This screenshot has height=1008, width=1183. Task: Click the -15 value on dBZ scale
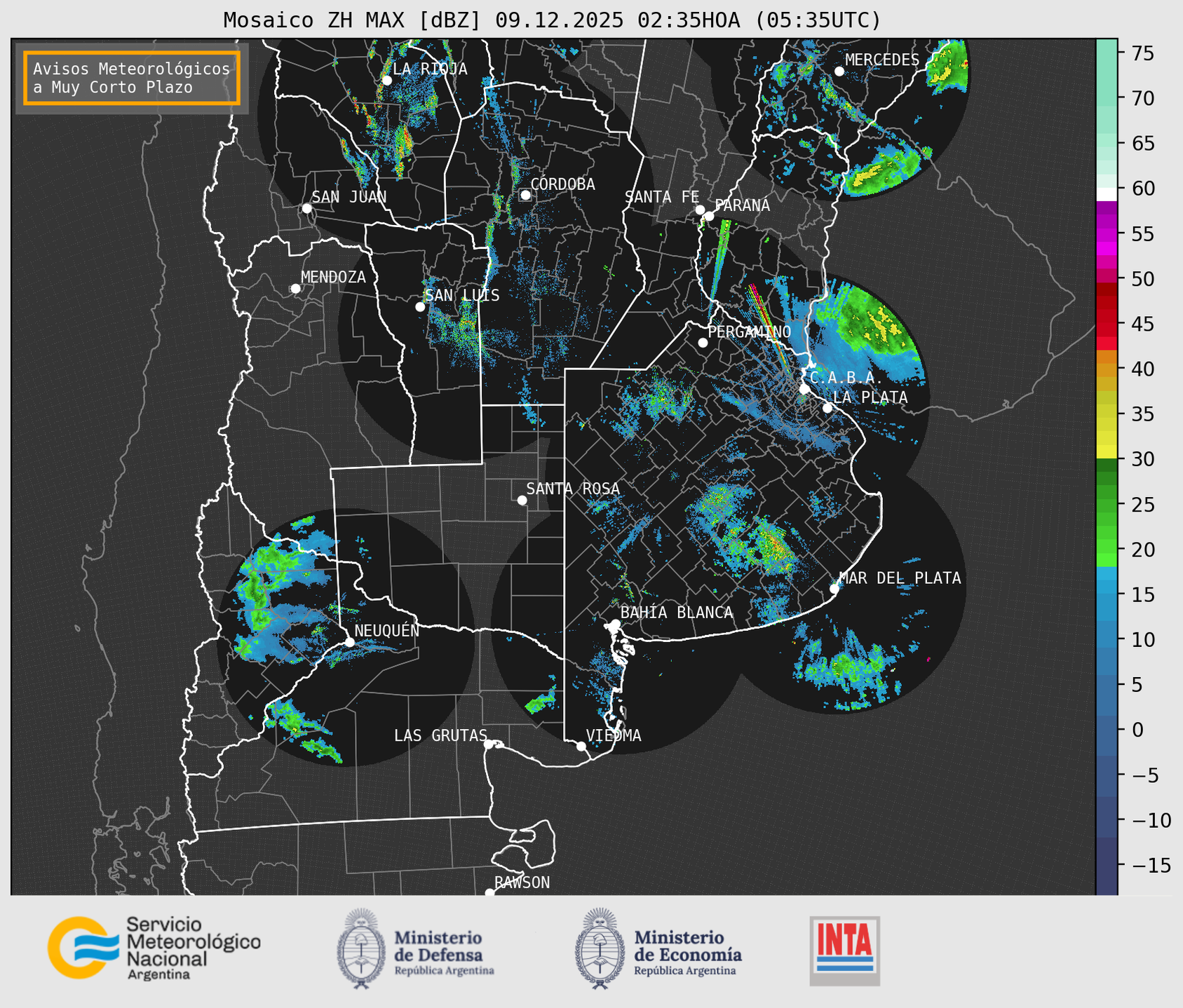1151,866
